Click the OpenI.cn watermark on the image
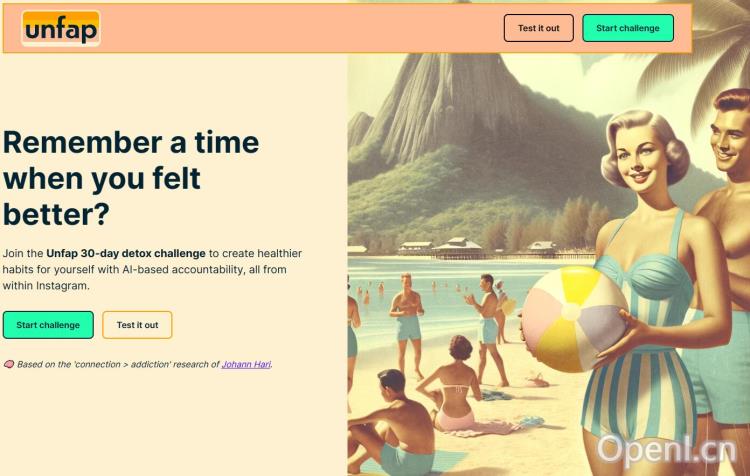Image resolution: width=750 pixels, height=476 pixels. [x=667, y=451]
